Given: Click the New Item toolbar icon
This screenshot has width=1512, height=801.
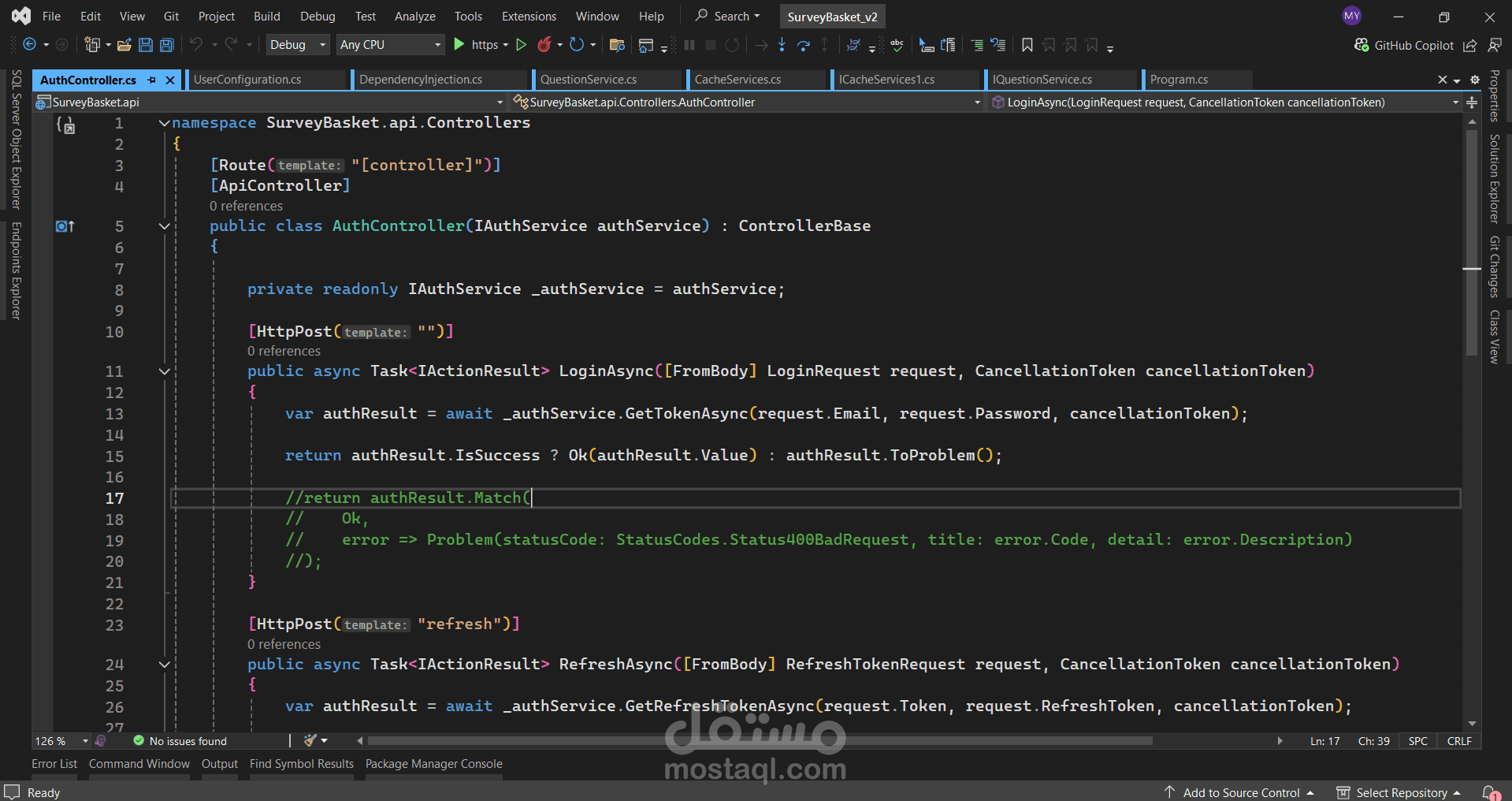Looking at the screenshot, I should tap(92, 45).
